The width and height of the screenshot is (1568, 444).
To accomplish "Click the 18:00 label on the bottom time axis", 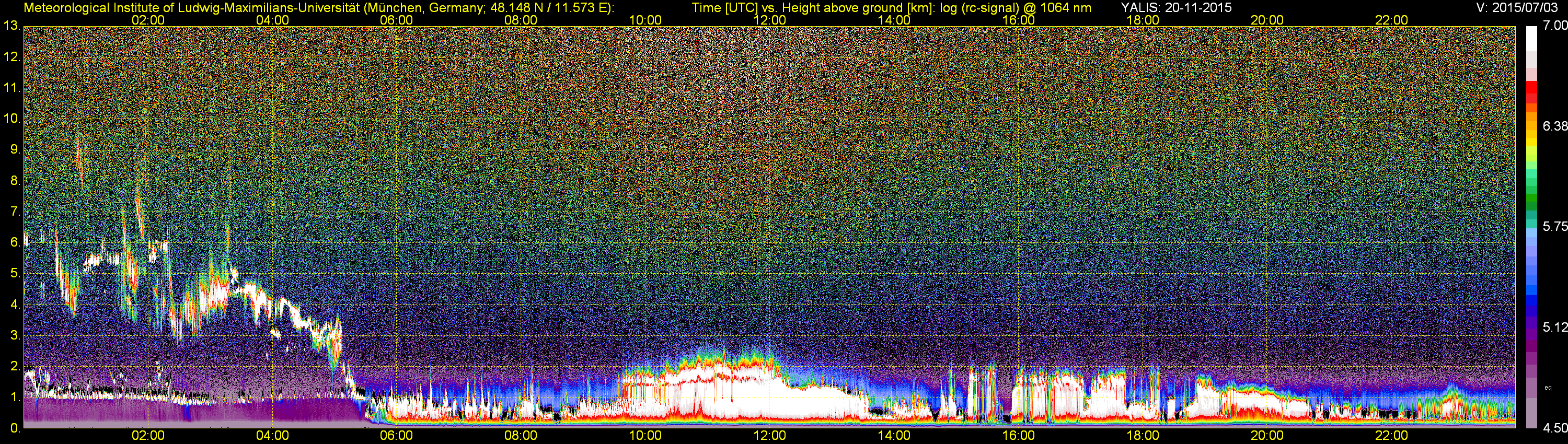I will pyautogui.click(x=1143, y=436).
